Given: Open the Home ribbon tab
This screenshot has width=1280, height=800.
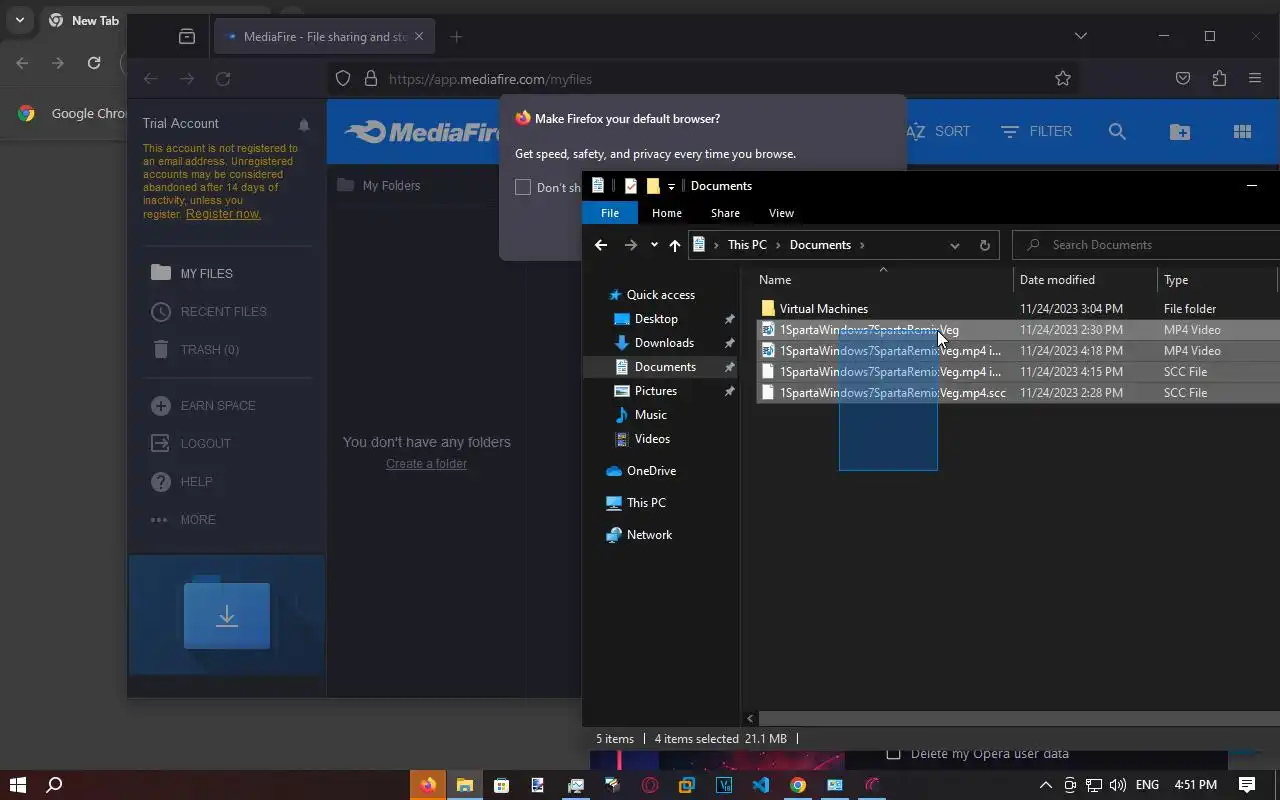Looking at the screenshot, I should click(x=667, y=213).
